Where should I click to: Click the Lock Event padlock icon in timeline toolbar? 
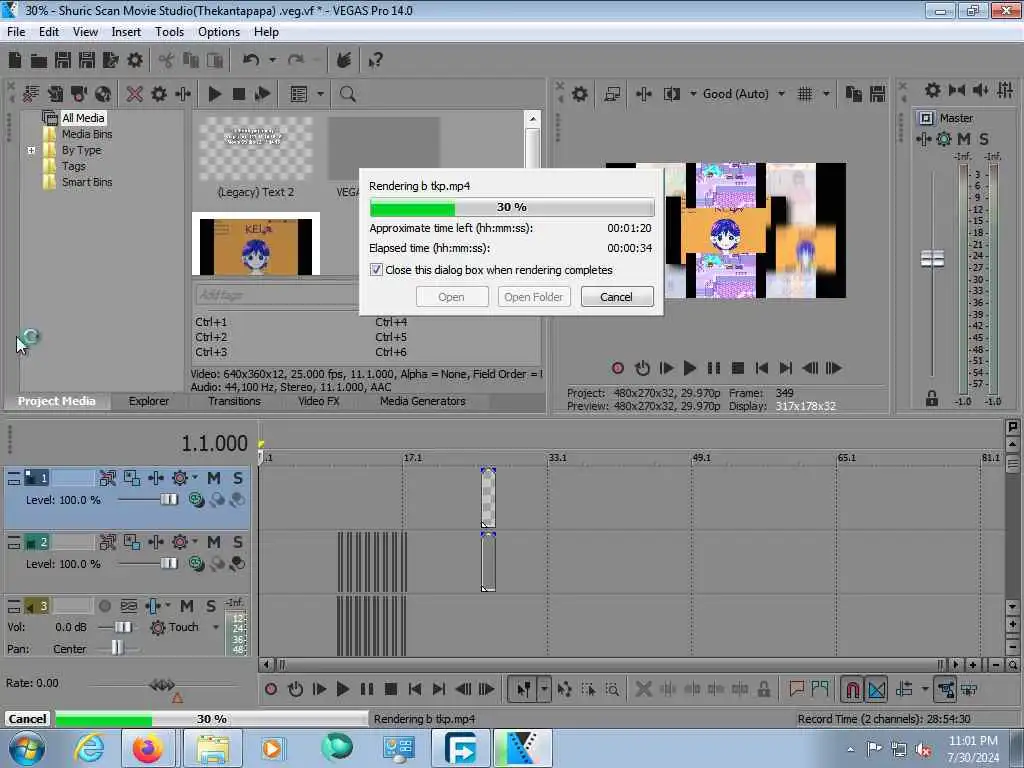point(763,689)
